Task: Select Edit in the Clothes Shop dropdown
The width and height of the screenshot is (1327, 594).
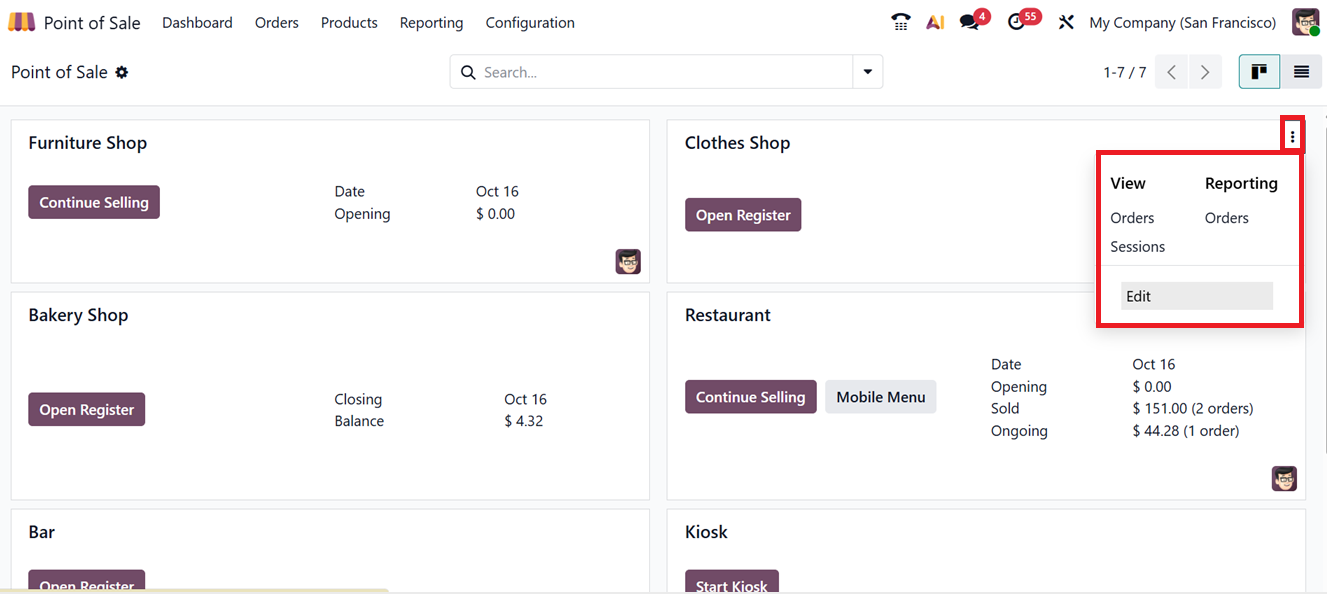Action: pyautogui.click(x=1196, y=296)
